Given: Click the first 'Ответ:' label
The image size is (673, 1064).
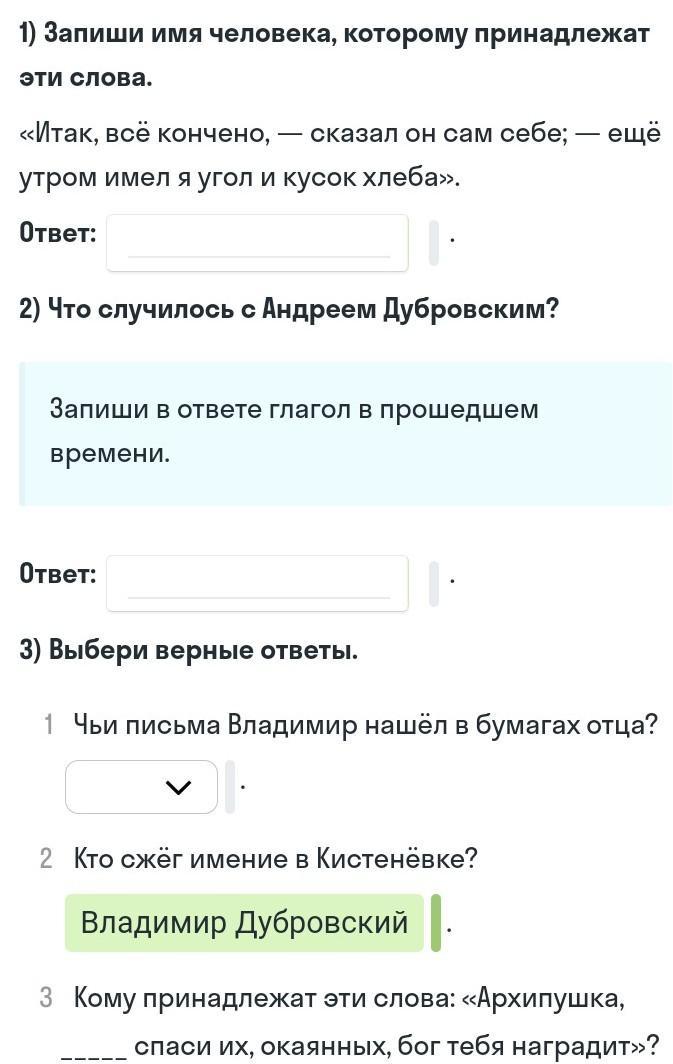Looking at the screenshot, I should pyautogui.click(x=58, y=233).
